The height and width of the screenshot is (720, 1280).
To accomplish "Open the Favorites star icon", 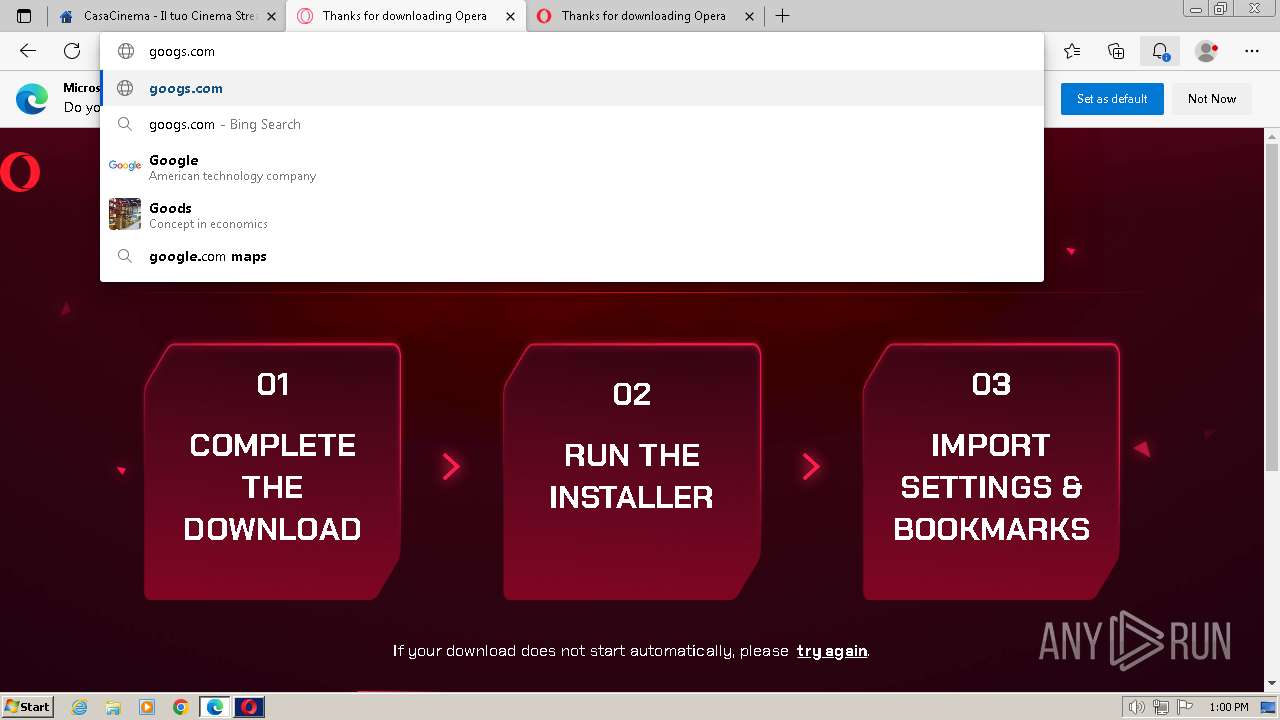I will [1072, 51].
